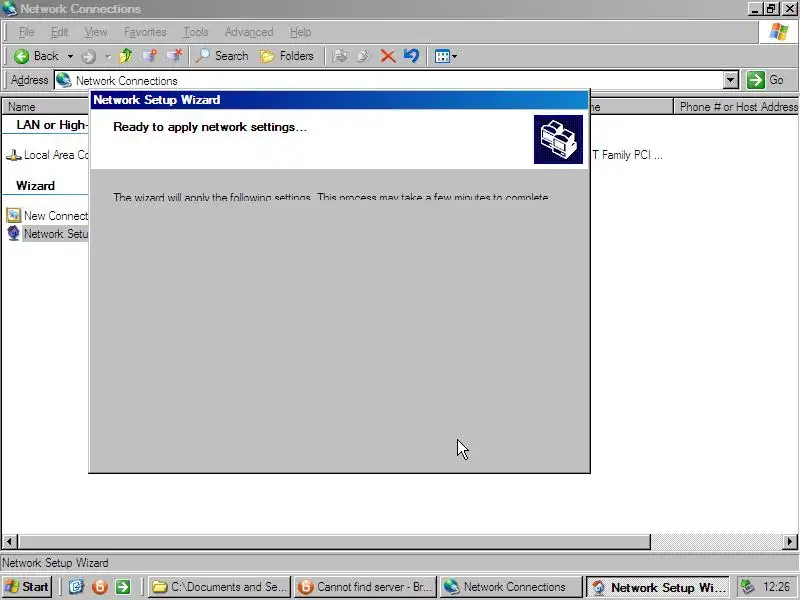Click the red Delete X icon
Viewport: 800px width, 600px height.
(x=388, y=56)
